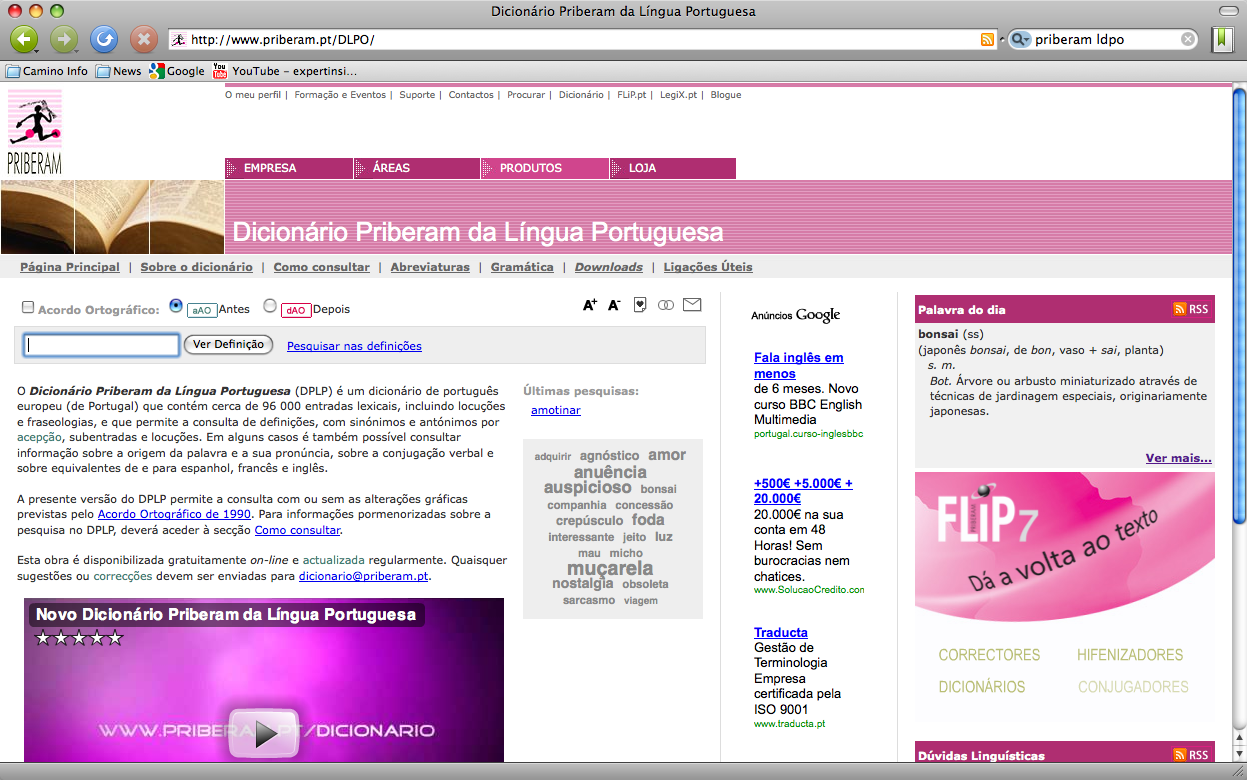This screenshot has height=780, width=1247.
Task: Open the Google bookmark
Action: coord(177,71)
